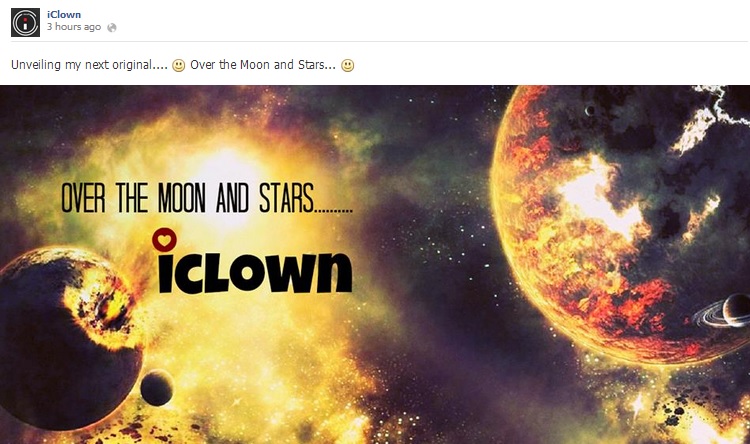Click the bright star sparkle near bottom right
Screen dimensions: 750x444
(639, 406)
